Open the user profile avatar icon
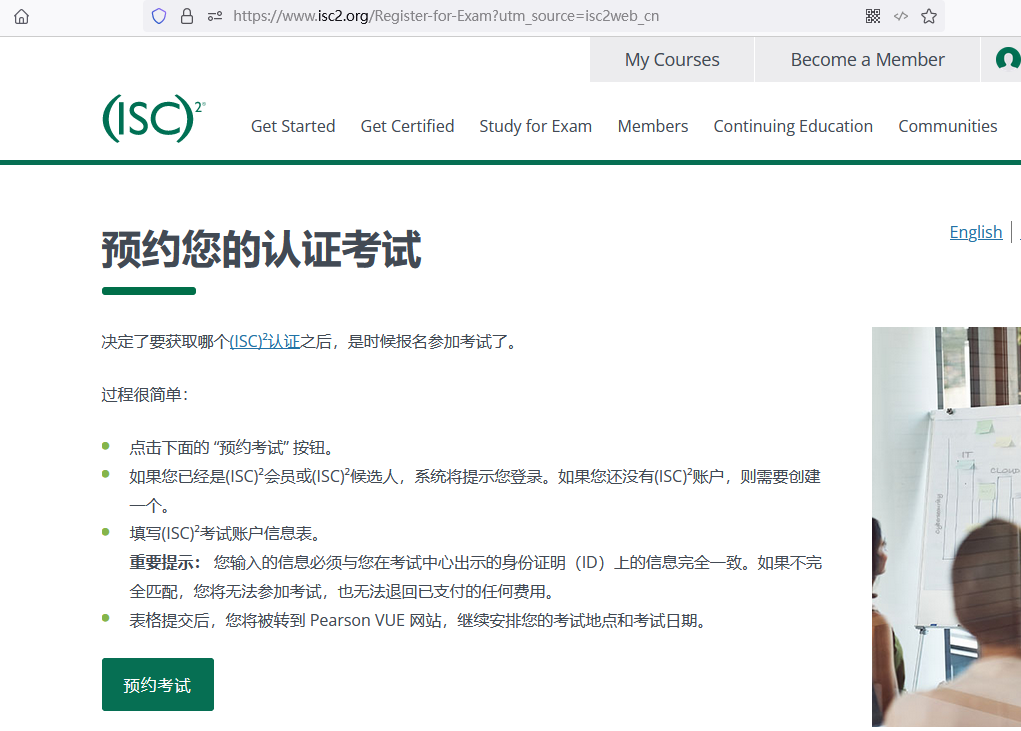This screenshot has height=731, width=1021. click(x=1007, y=60)
